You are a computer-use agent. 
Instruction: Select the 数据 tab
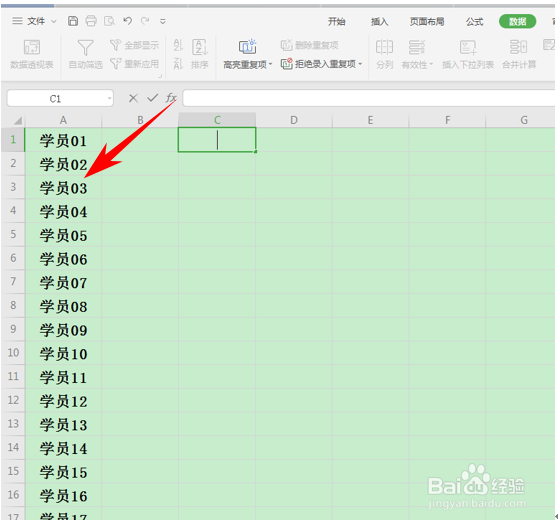pyautogui.click(x=517, y=22)
